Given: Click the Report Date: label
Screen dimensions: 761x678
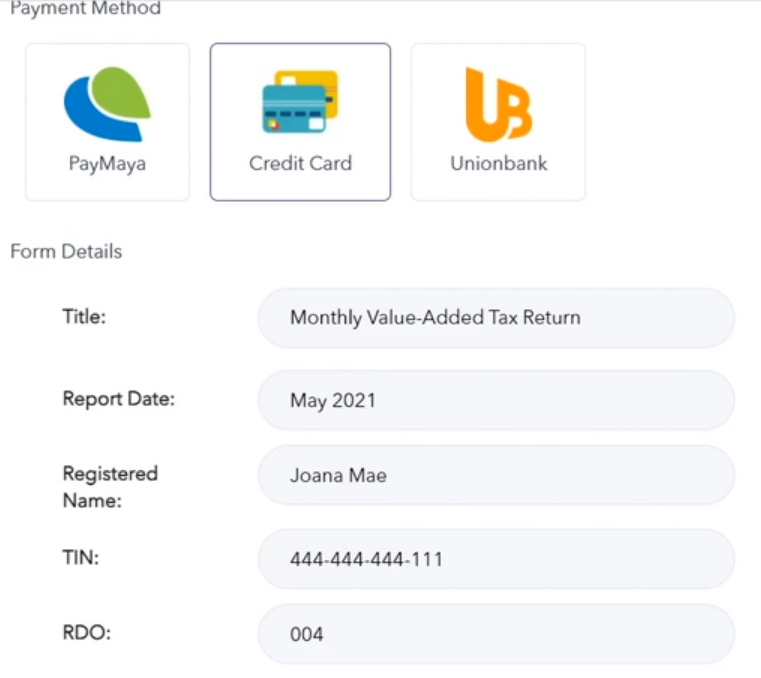Looking at the screenshot, I should (118, 398).
